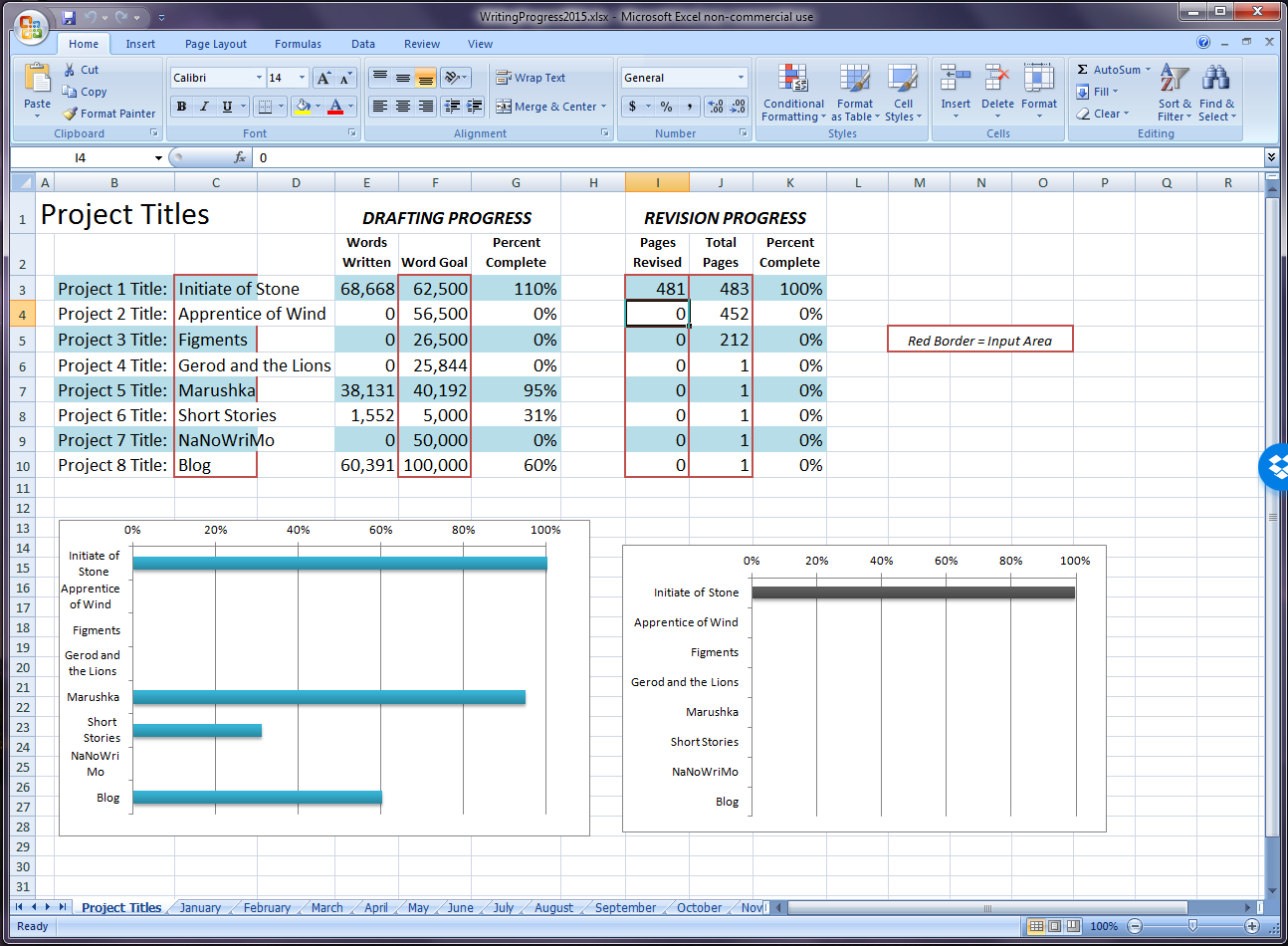Expand the General number format dropdown

741,78
